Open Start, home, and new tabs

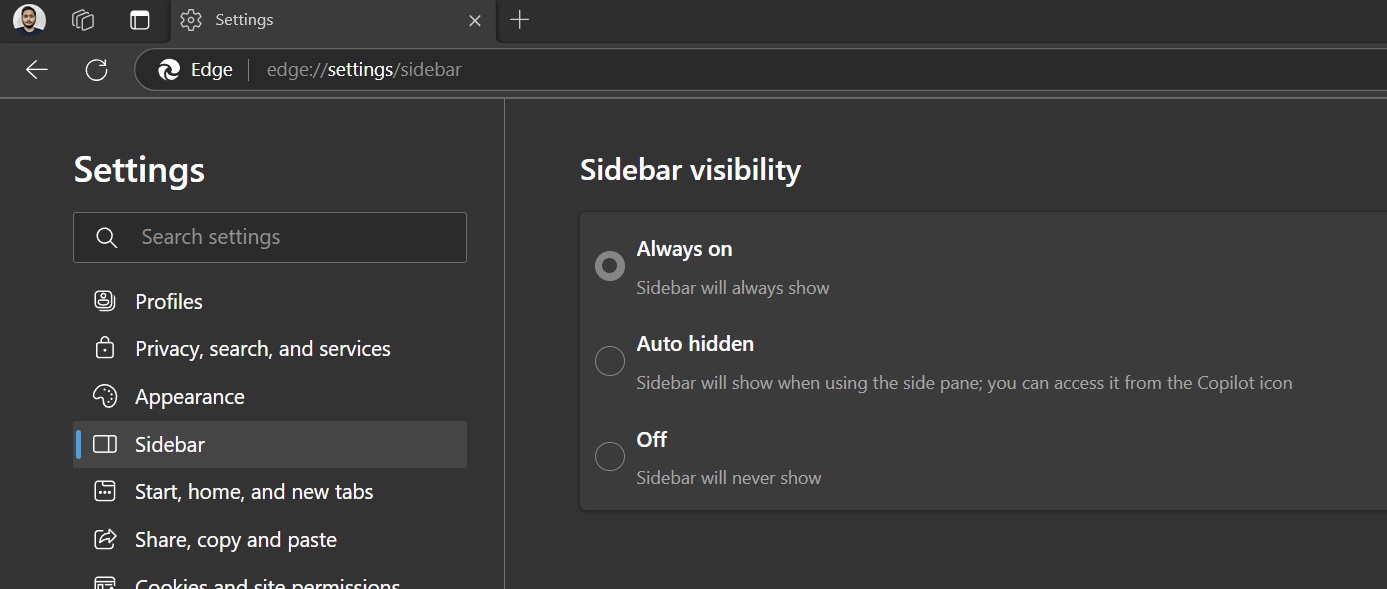click(254, 492)
